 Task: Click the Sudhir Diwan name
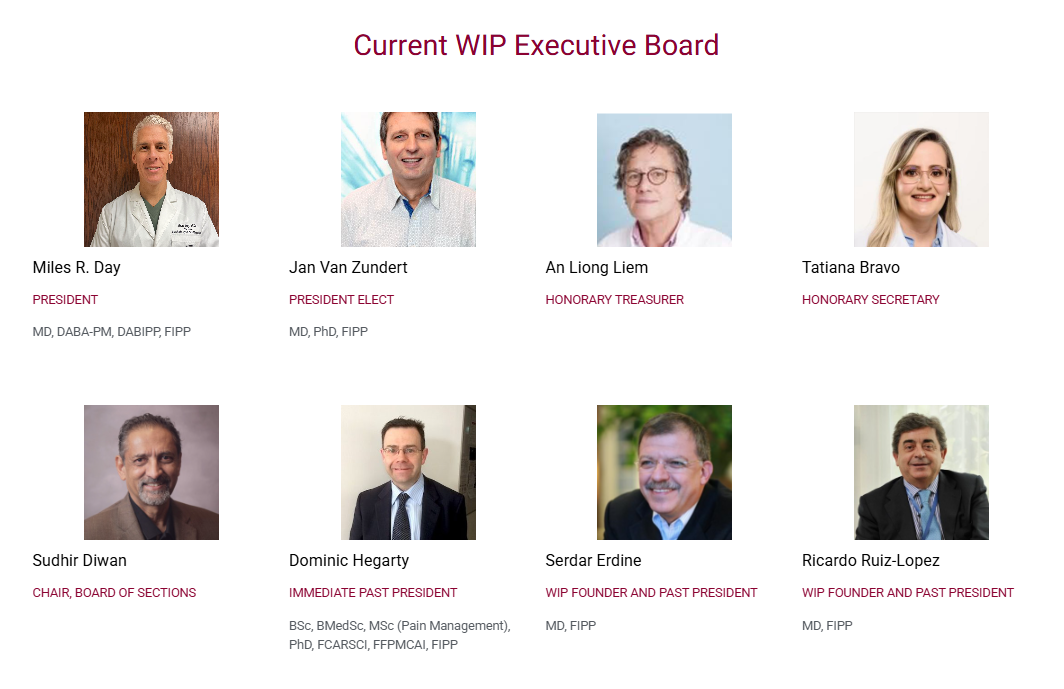[x=80, y=560]
